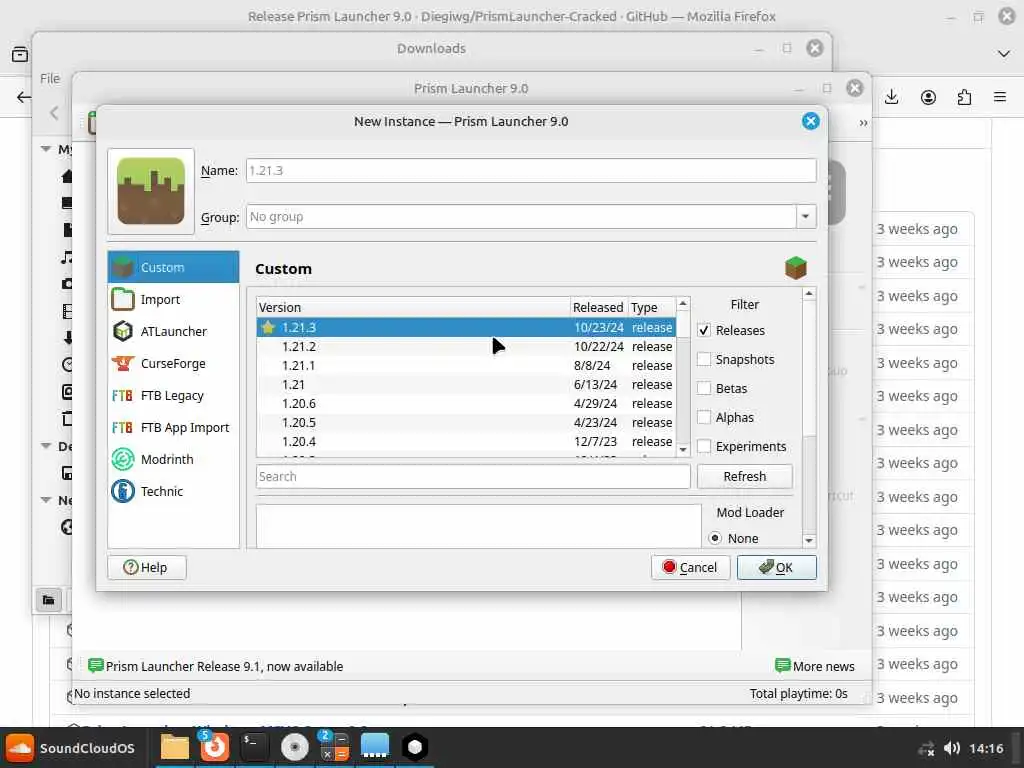Open the Firefox hamburger menu
This screenshot has width=1024, height=768.
coord(1000,97)
